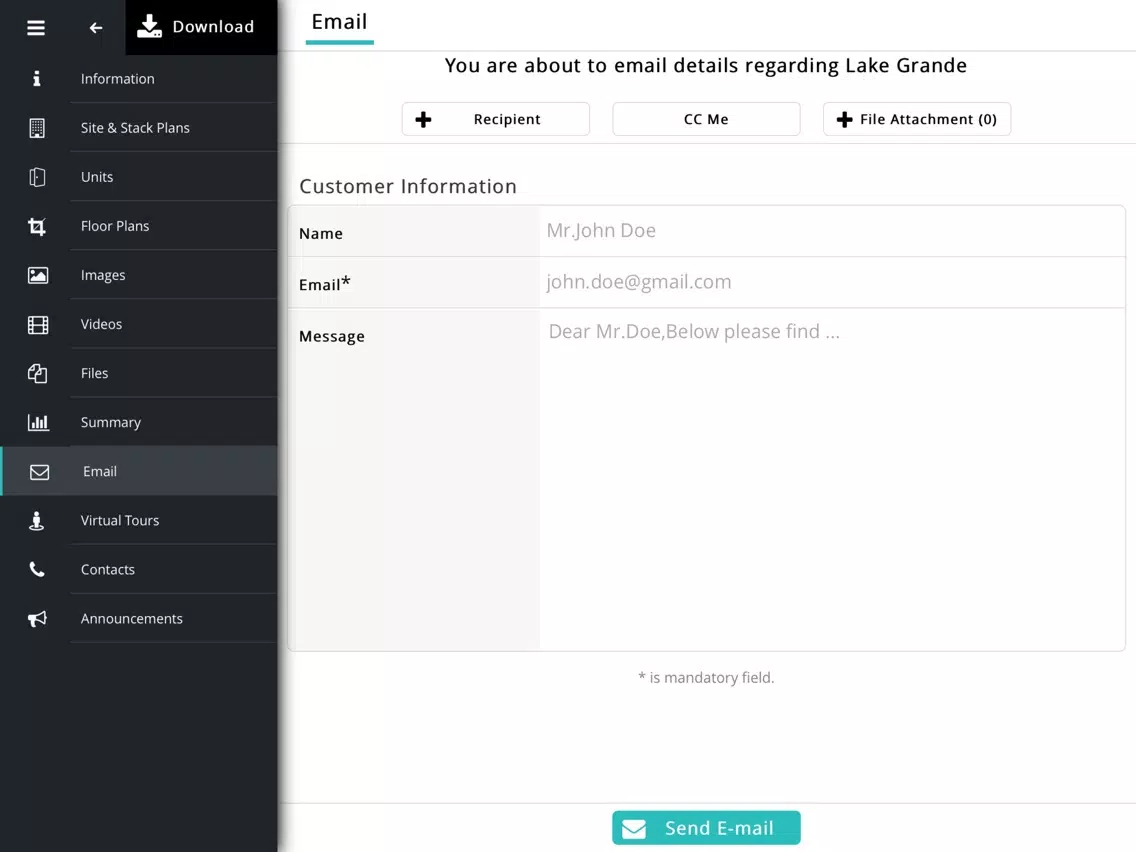Click the 'Email*' field label
The image size is (1136, 852).
pyautogui.click(x=325, y=283)
